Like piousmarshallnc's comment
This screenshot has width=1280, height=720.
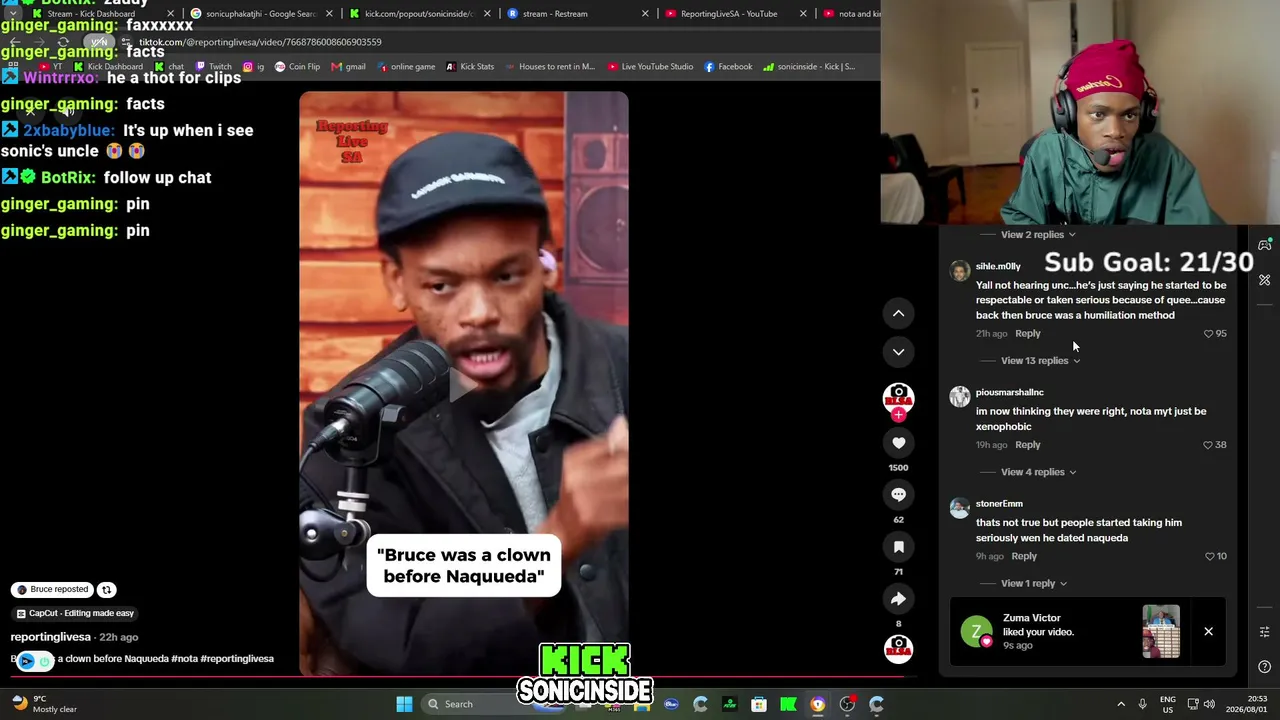click(x=1207, y=445)
